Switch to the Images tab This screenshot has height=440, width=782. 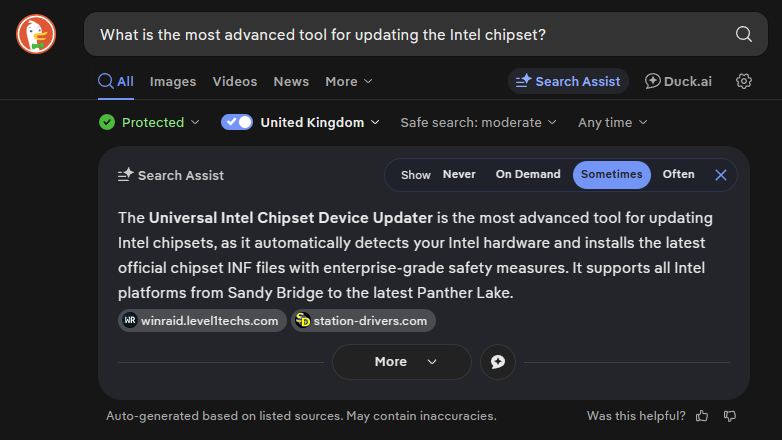tap(173, 81)
